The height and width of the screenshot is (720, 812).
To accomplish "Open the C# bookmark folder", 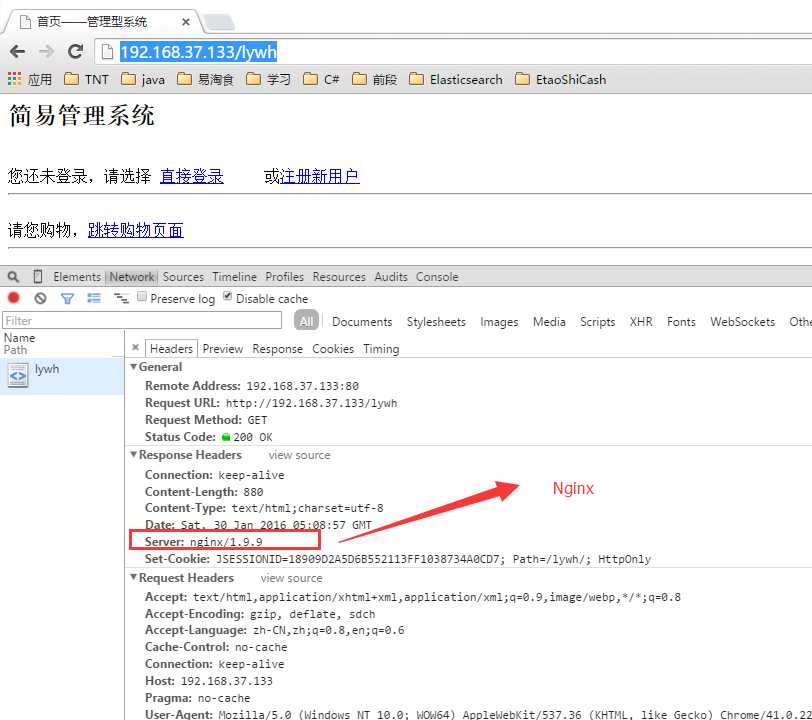I will tap(321, 79).
